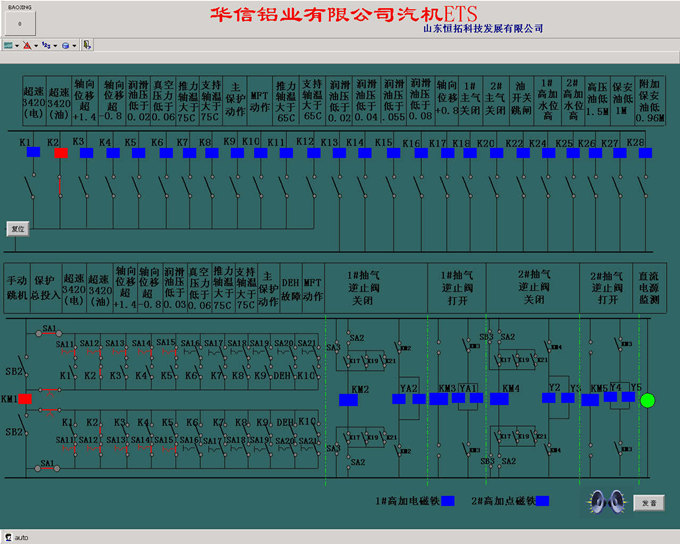This screenshot has height=544, width=680.
Task: Click the blue K7 relay status square
Action: click(x=190, y=153)
